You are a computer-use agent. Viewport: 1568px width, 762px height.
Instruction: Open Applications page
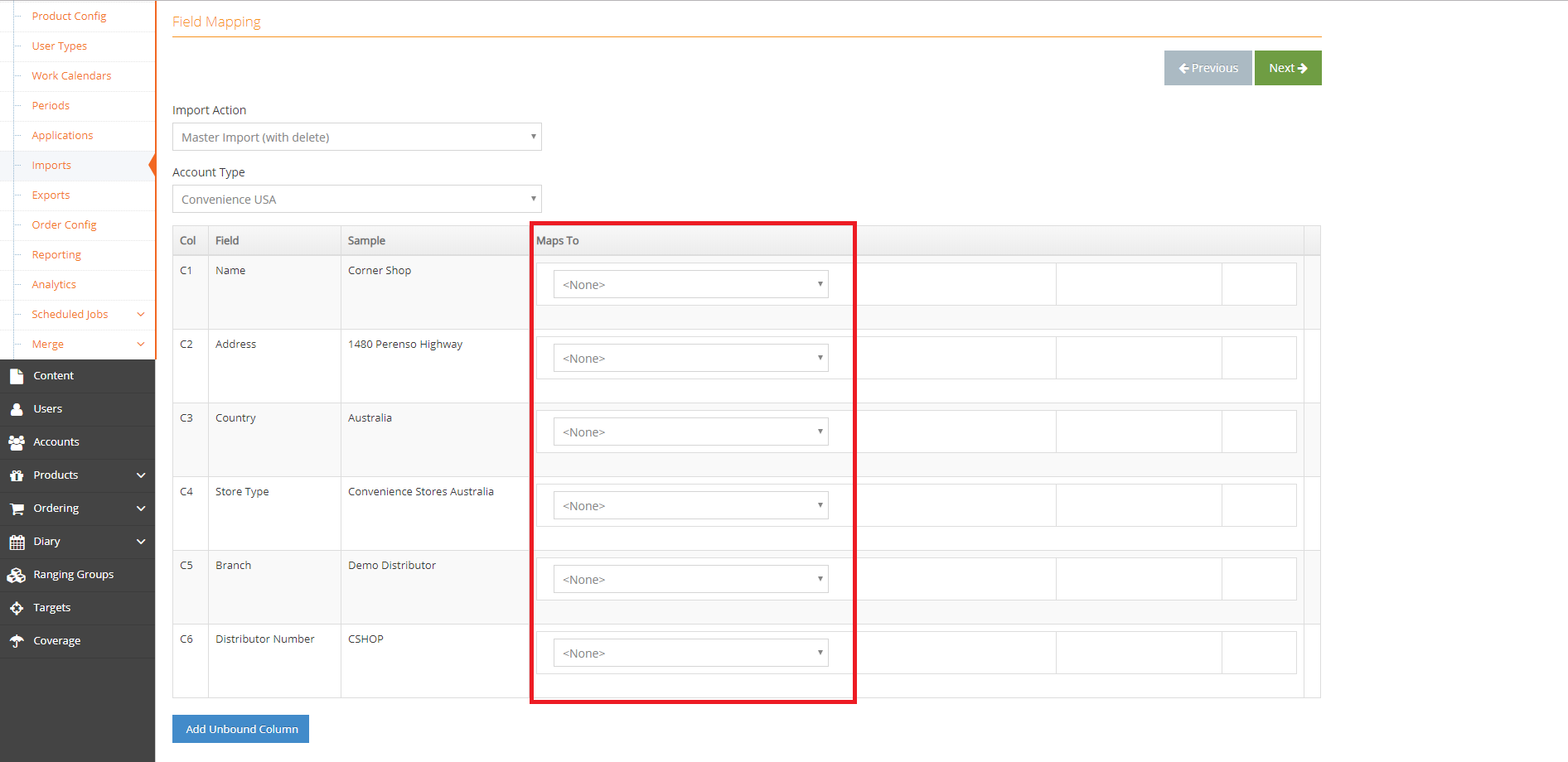(62, 135)
